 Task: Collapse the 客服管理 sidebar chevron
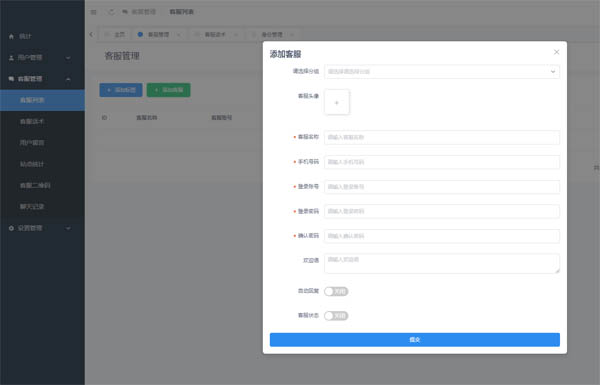pos(68,79)
